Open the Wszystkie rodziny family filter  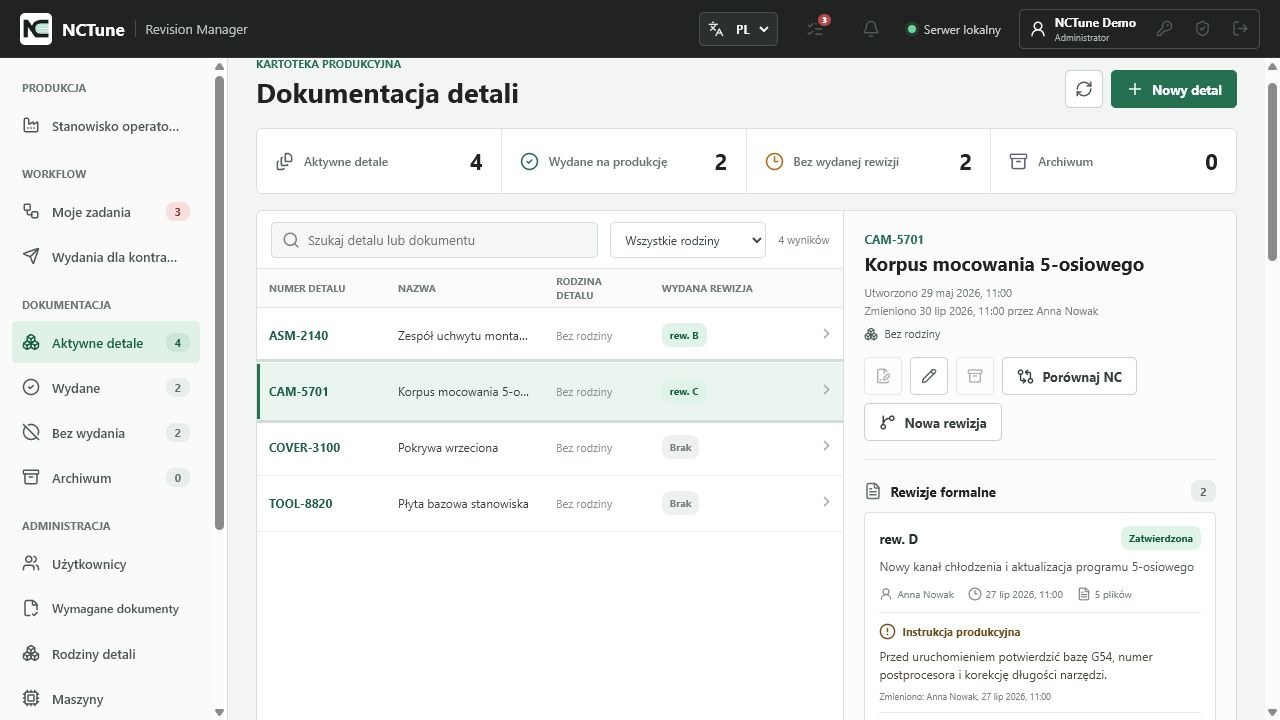688,240
